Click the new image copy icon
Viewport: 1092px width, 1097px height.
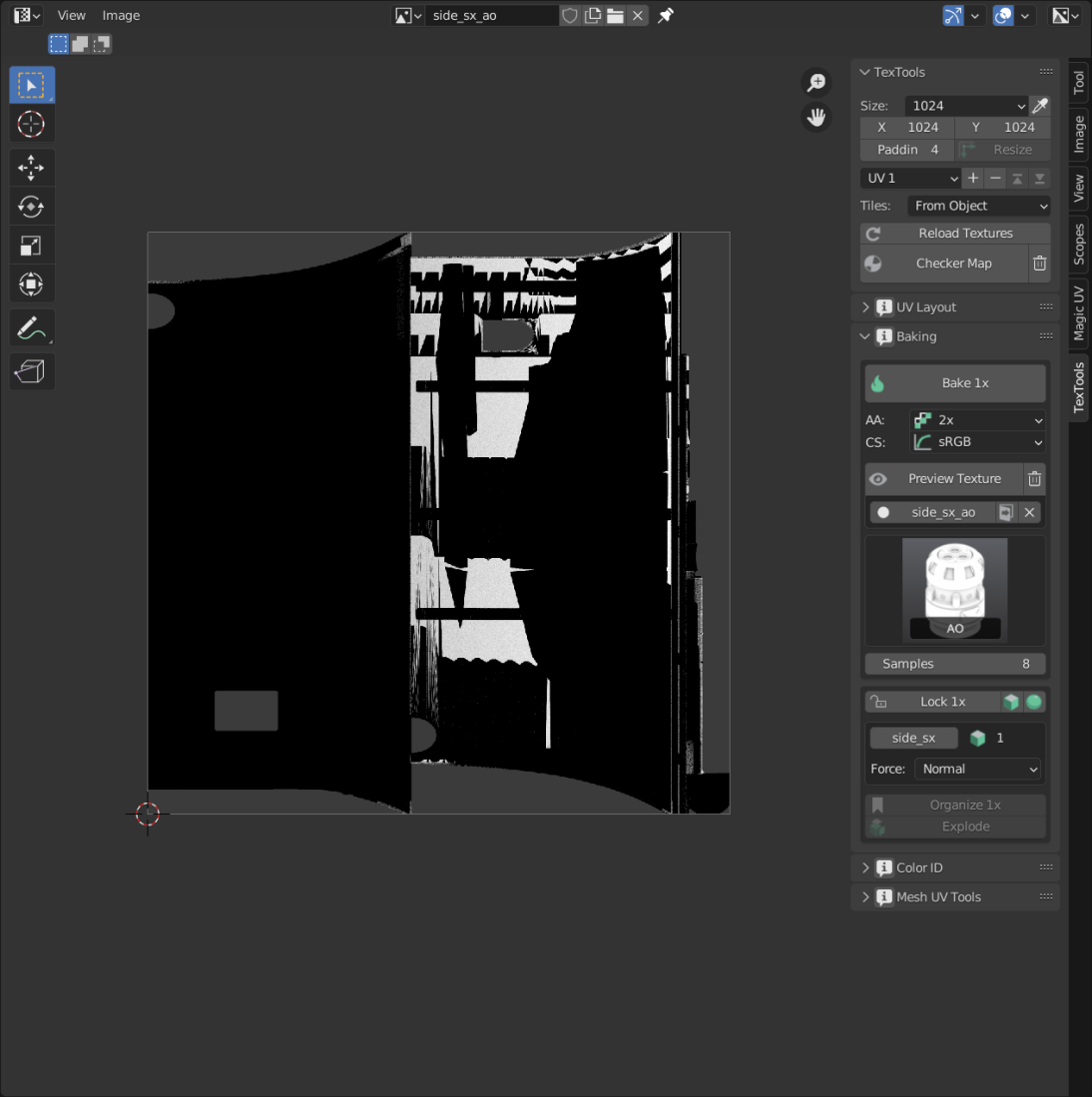593,15
